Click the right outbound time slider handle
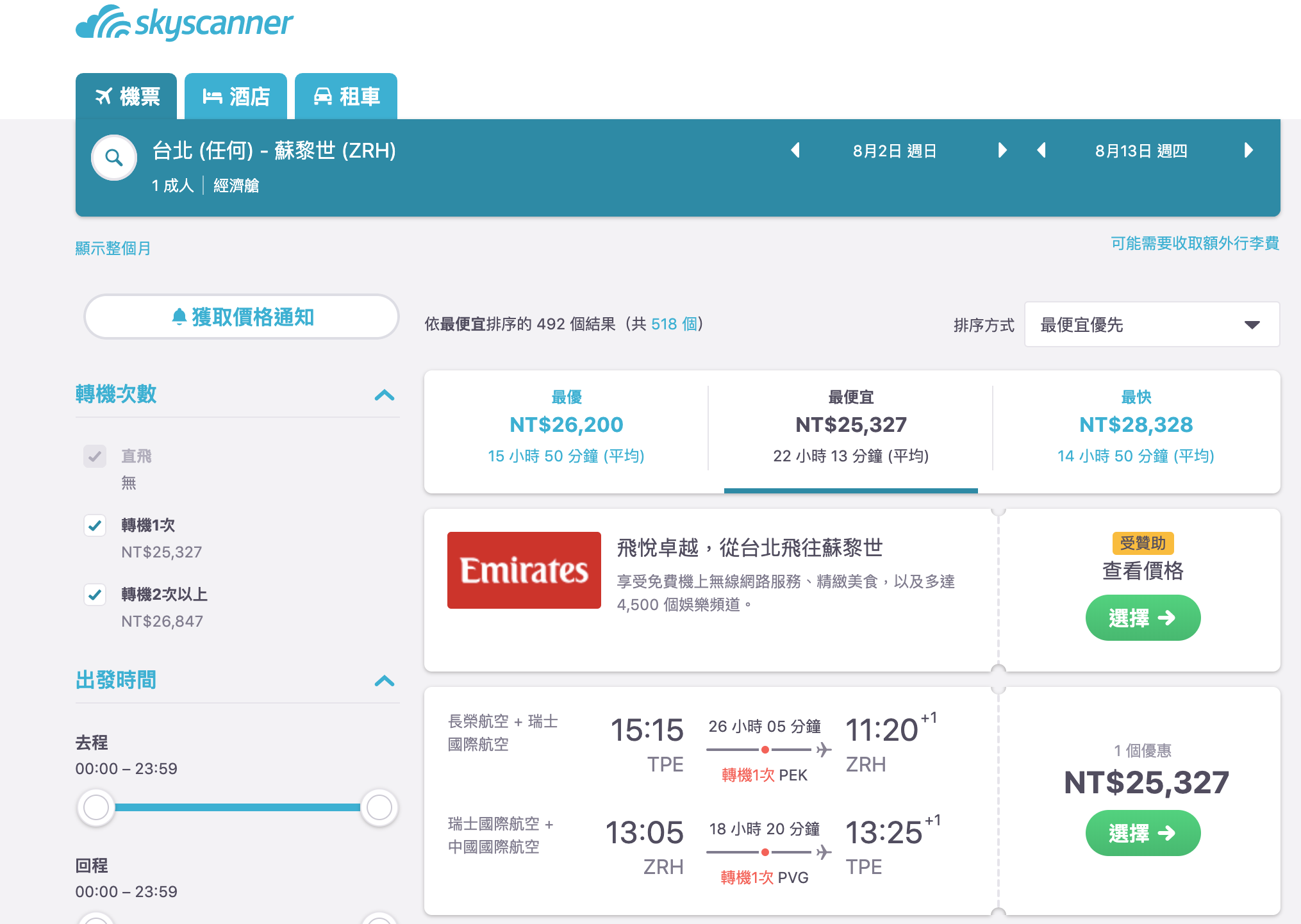 tap(379, 807)
